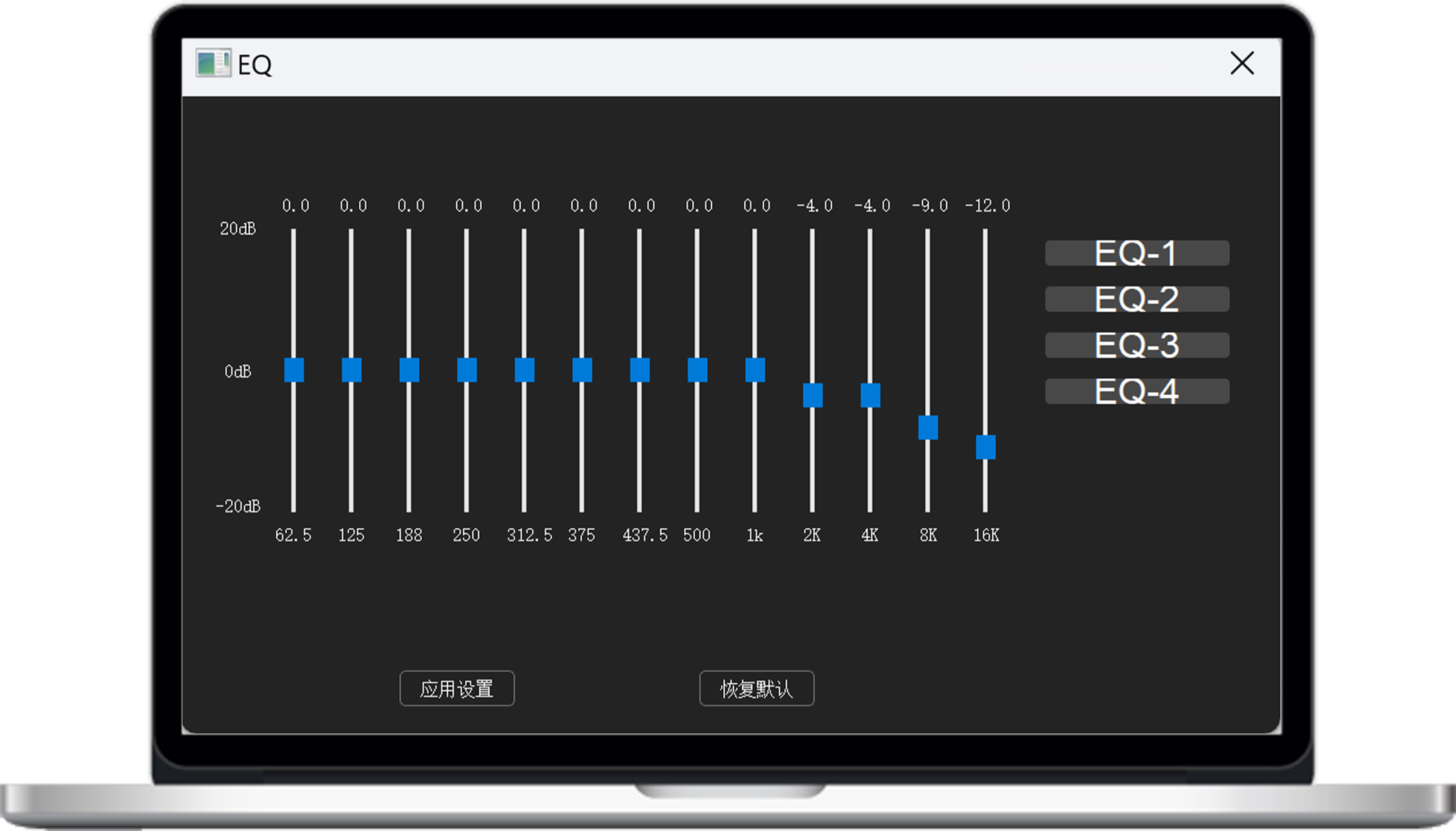Click the 62.5 Hz slider handle
This screenshot has width=1456, height=831.
tap(294, 370)
